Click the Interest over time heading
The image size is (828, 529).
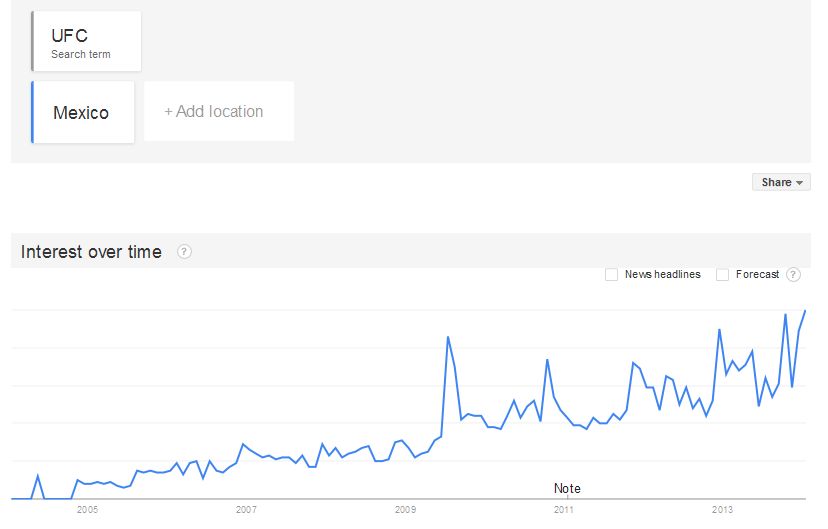(91, 252)
